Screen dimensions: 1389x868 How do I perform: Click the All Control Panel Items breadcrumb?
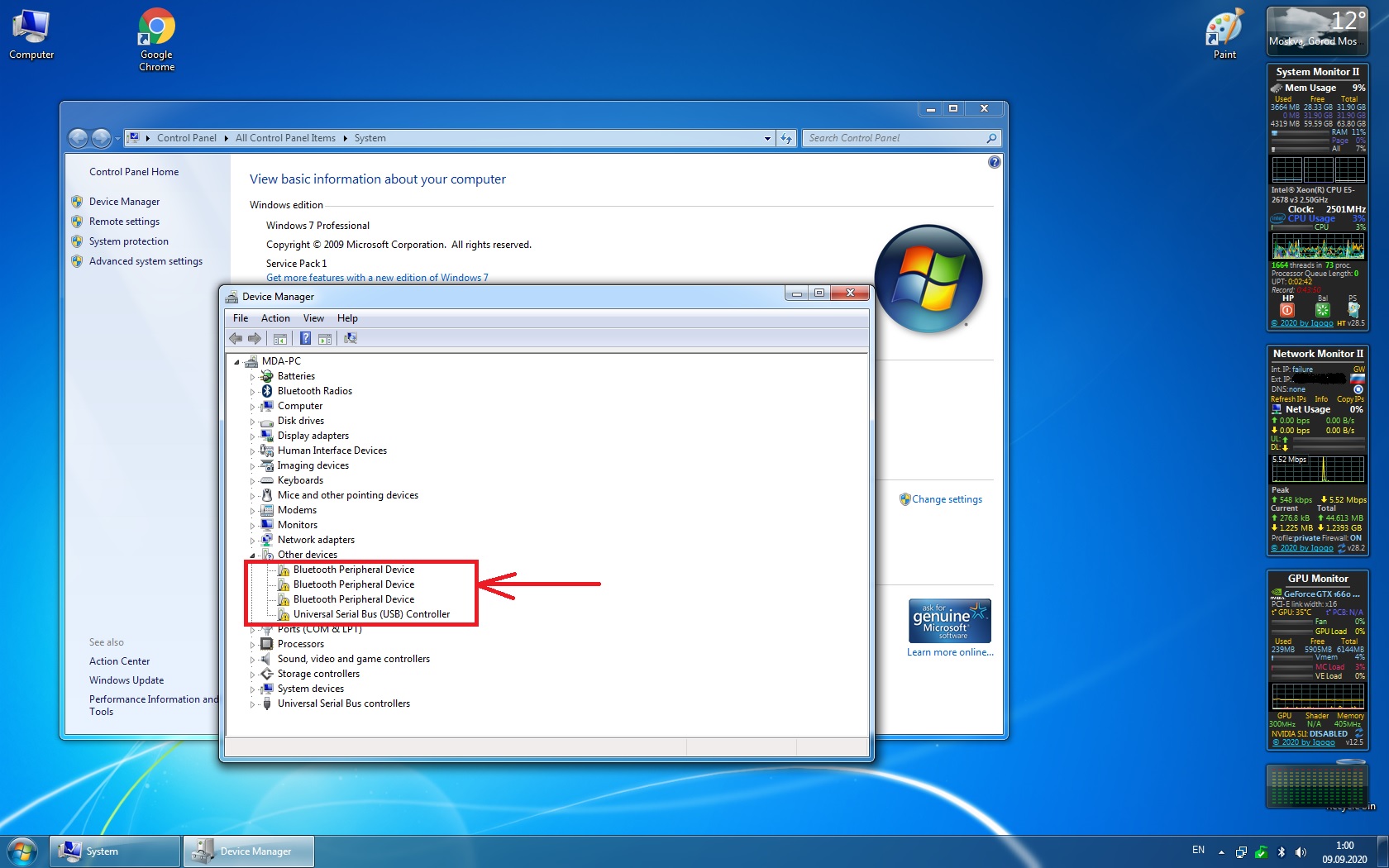click(285, 138)
